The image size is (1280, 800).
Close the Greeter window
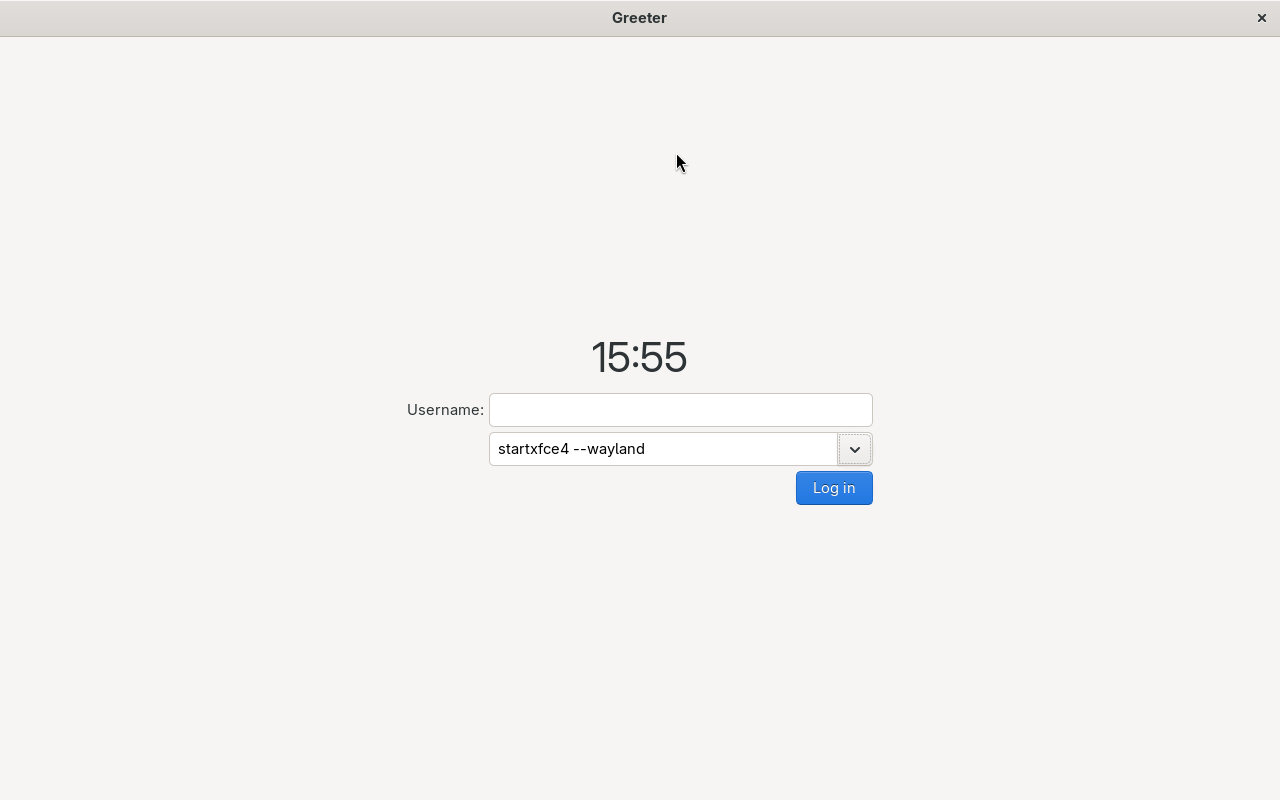(1262, 18)
